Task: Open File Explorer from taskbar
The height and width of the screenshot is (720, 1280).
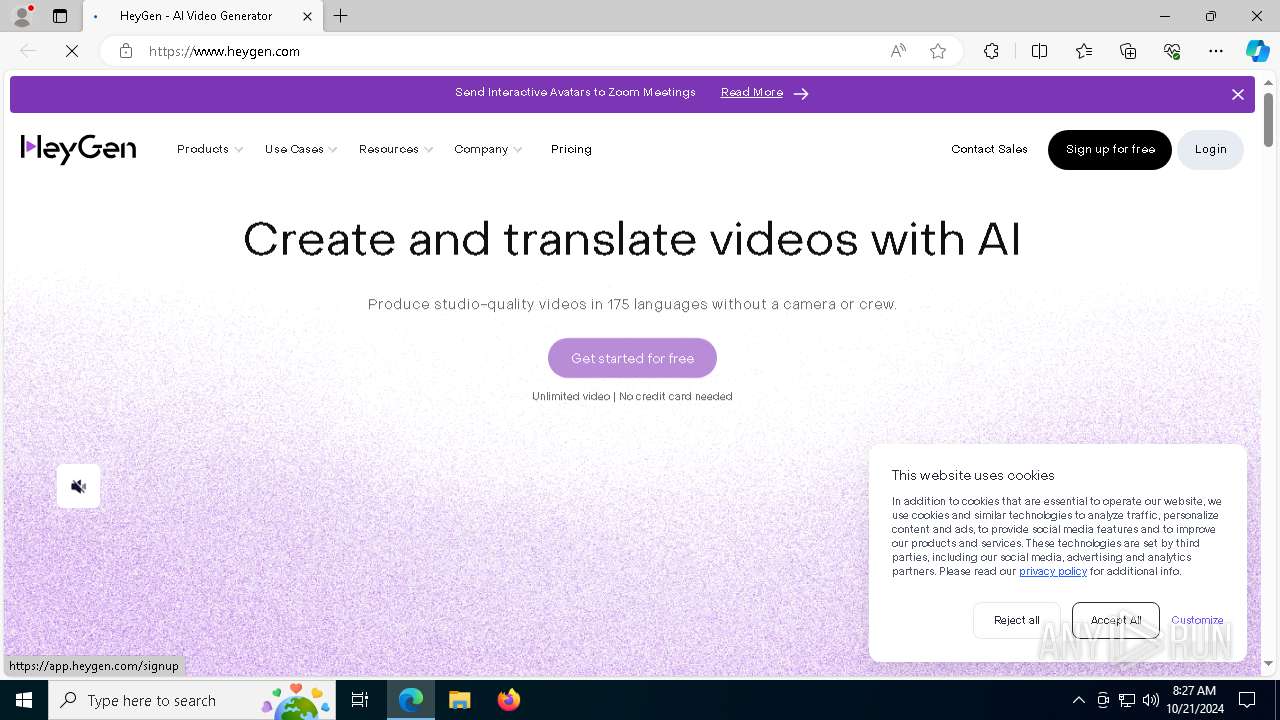Action: tap(459, 700)
